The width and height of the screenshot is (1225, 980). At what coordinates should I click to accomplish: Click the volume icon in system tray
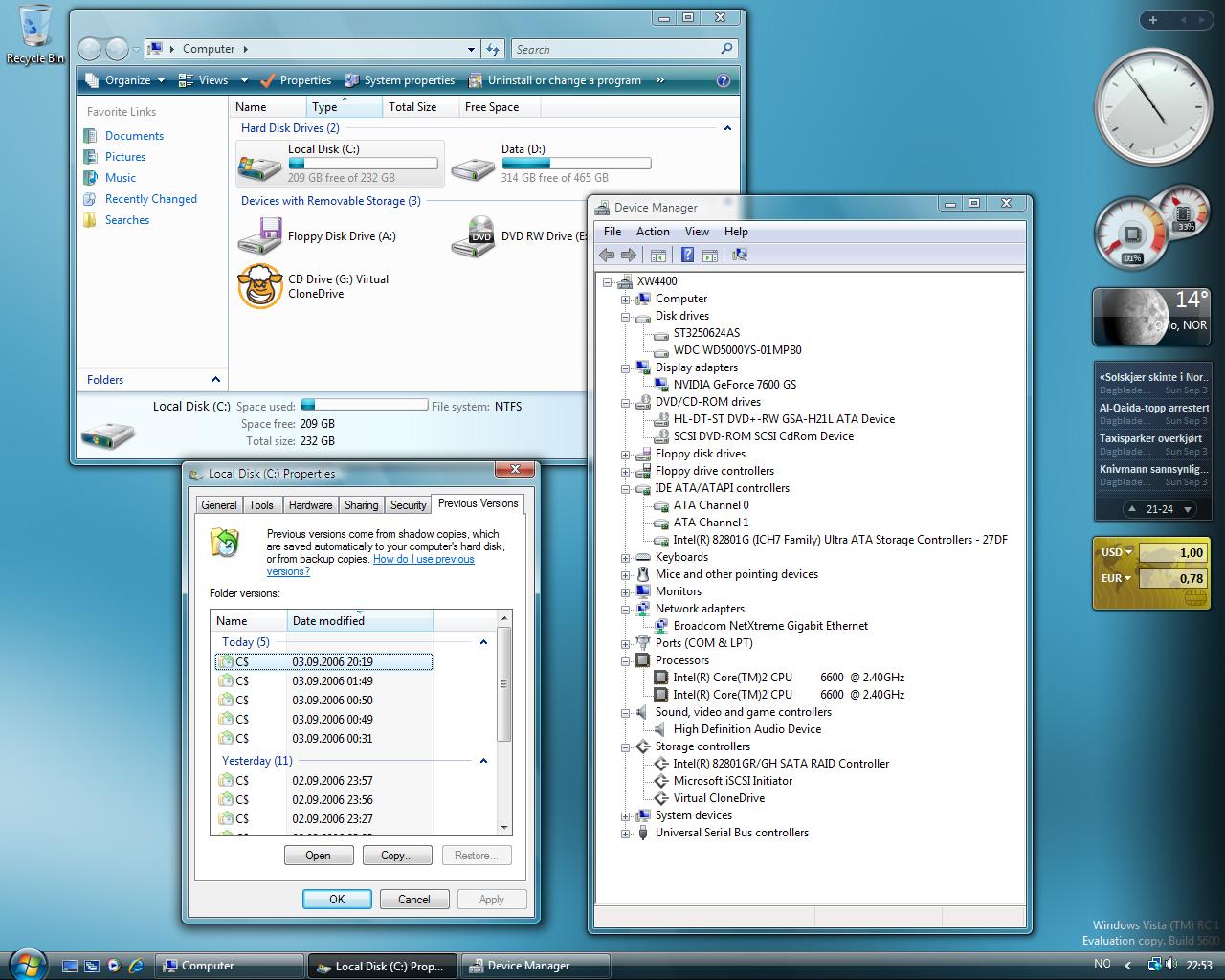(x=1171, y=965)
